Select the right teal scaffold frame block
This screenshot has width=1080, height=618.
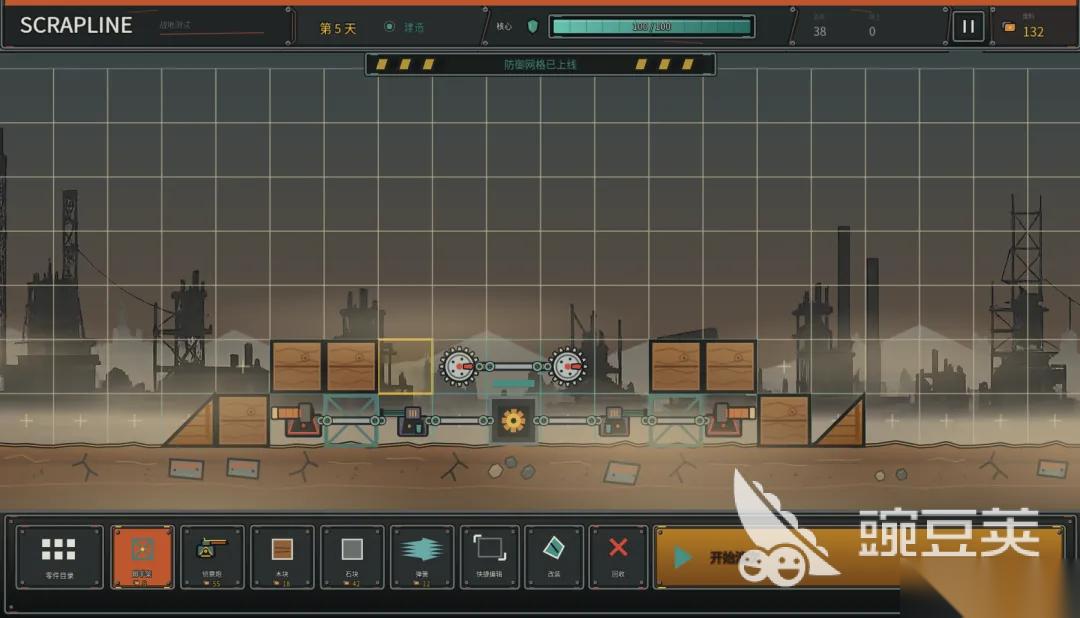tap(676, 420)
